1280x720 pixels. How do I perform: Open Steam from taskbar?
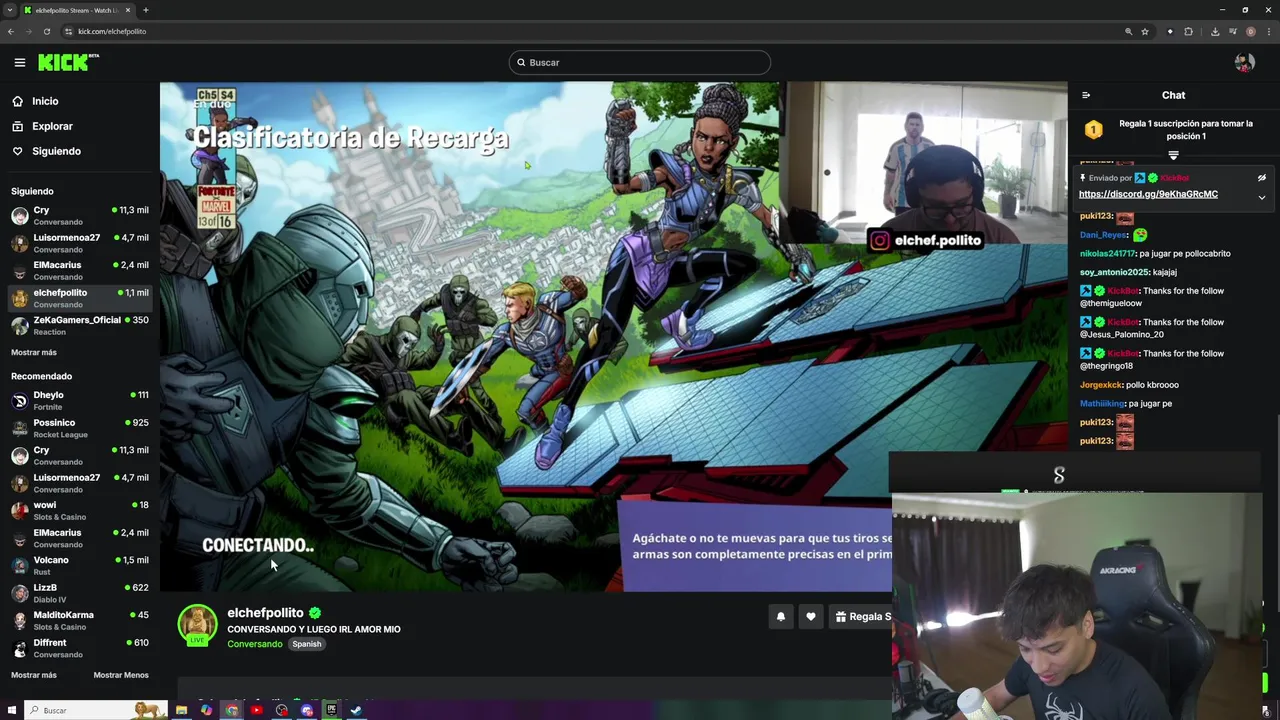(x=356, y=710)
